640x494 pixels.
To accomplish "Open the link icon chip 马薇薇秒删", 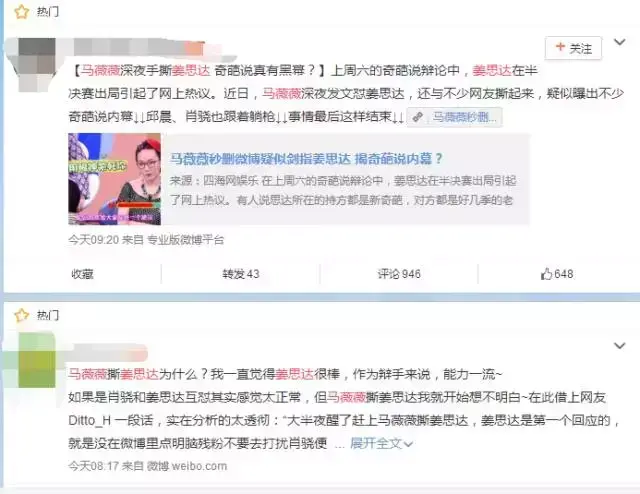I will point(455,117).
